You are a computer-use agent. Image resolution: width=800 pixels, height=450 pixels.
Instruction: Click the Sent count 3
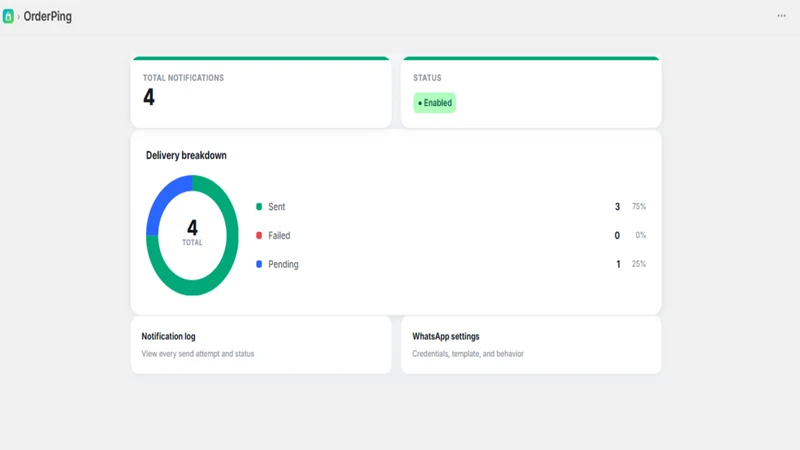[x=617, y=207]
